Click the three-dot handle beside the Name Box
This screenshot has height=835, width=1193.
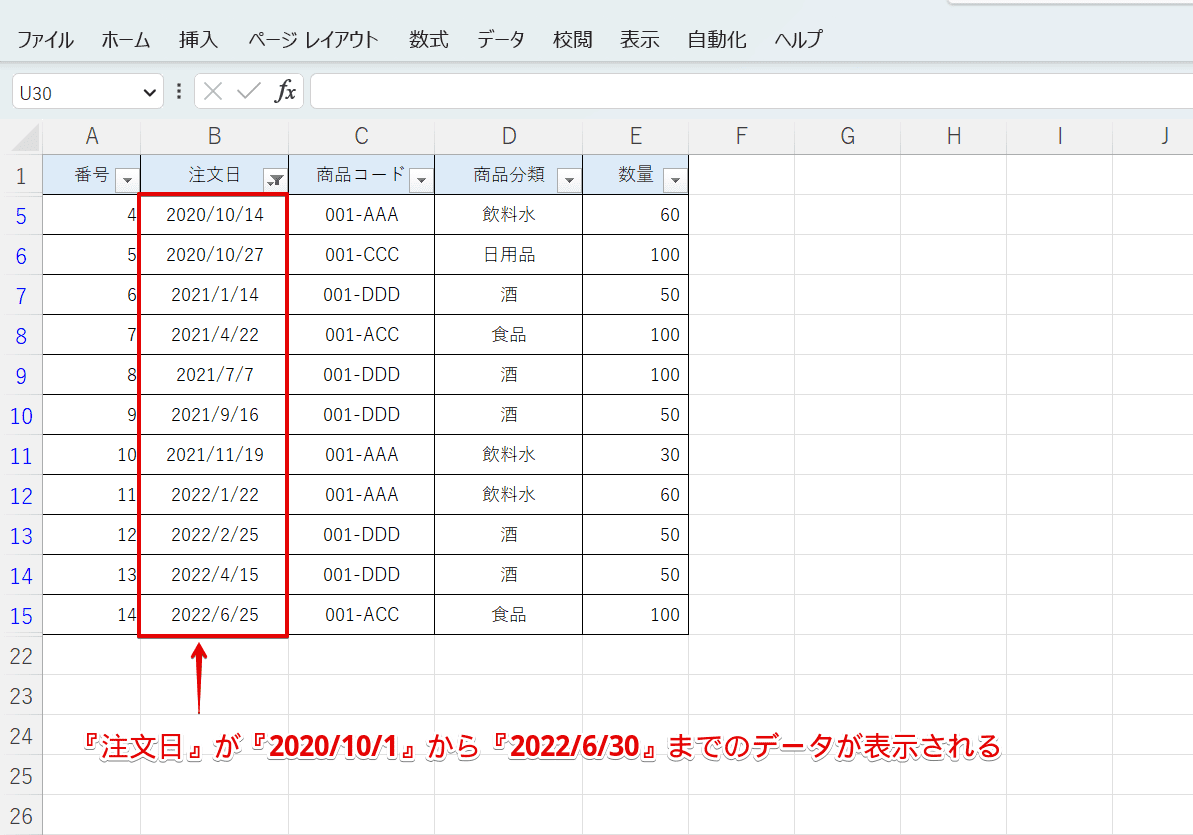[179, 92]
